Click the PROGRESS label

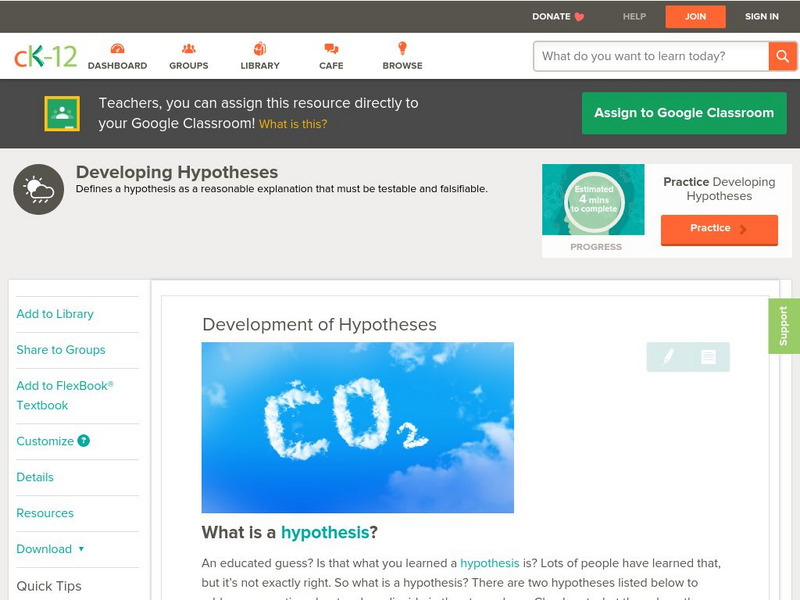(x=596, y=247)
